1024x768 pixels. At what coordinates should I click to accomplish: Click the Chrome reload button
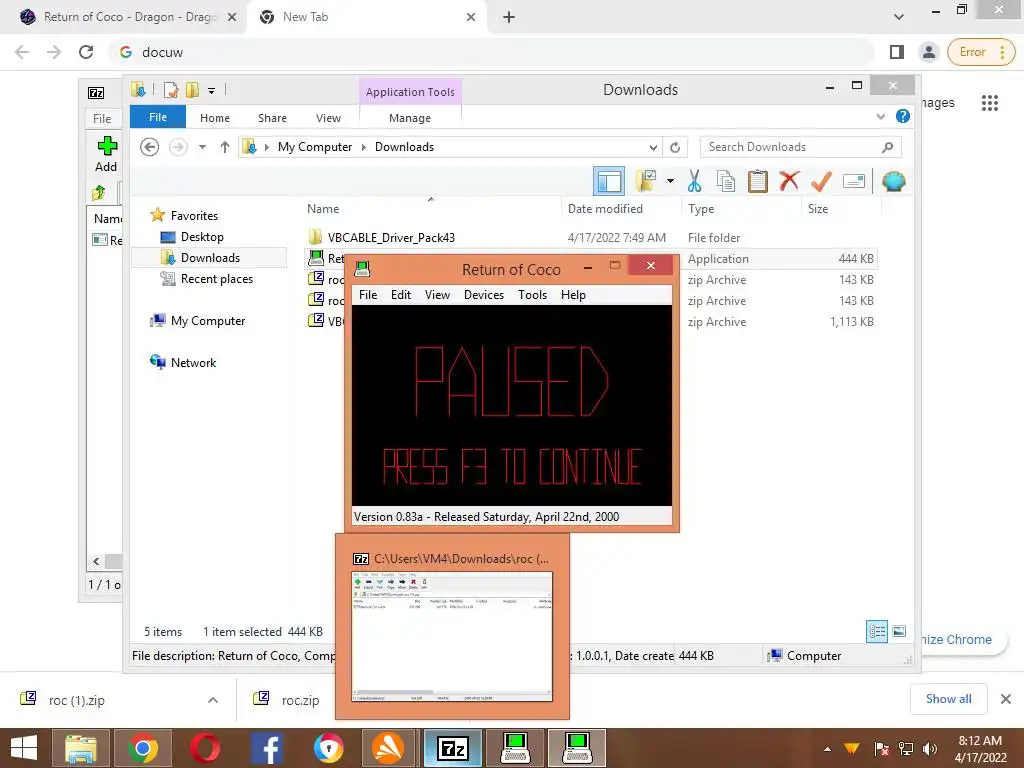(x=86, y=52)
